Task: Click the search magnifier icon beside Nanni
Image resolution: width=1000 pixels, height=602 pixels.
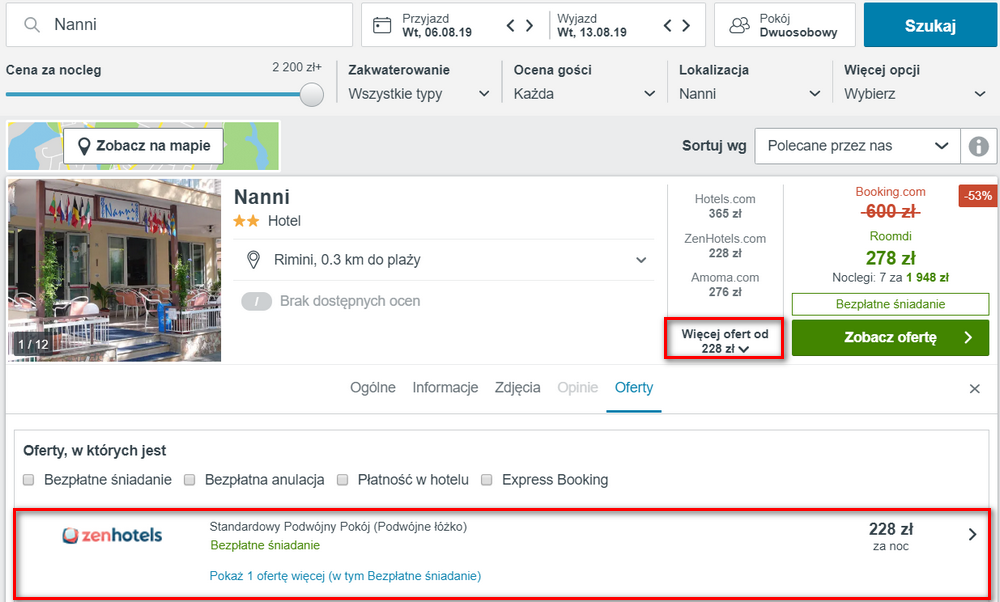Action: [31, 25]
